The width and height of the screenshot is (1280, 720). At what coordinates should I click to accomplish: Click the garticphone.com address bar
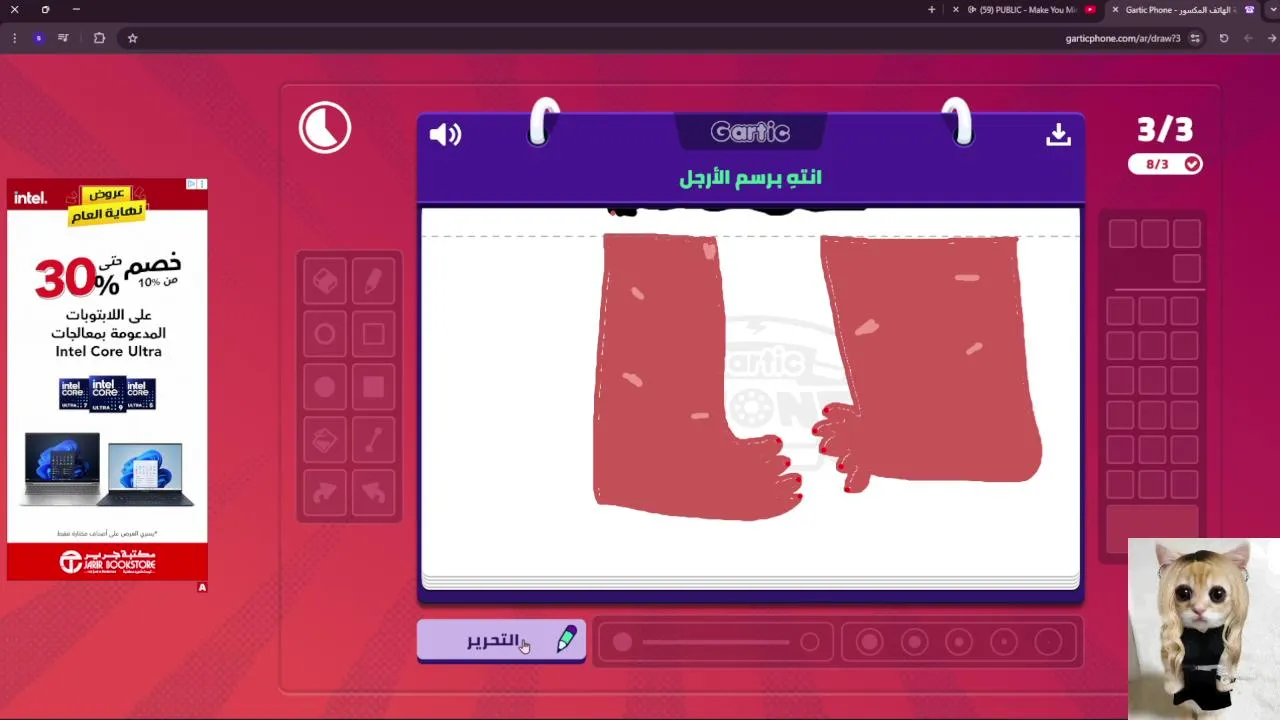pos(1122,38)
